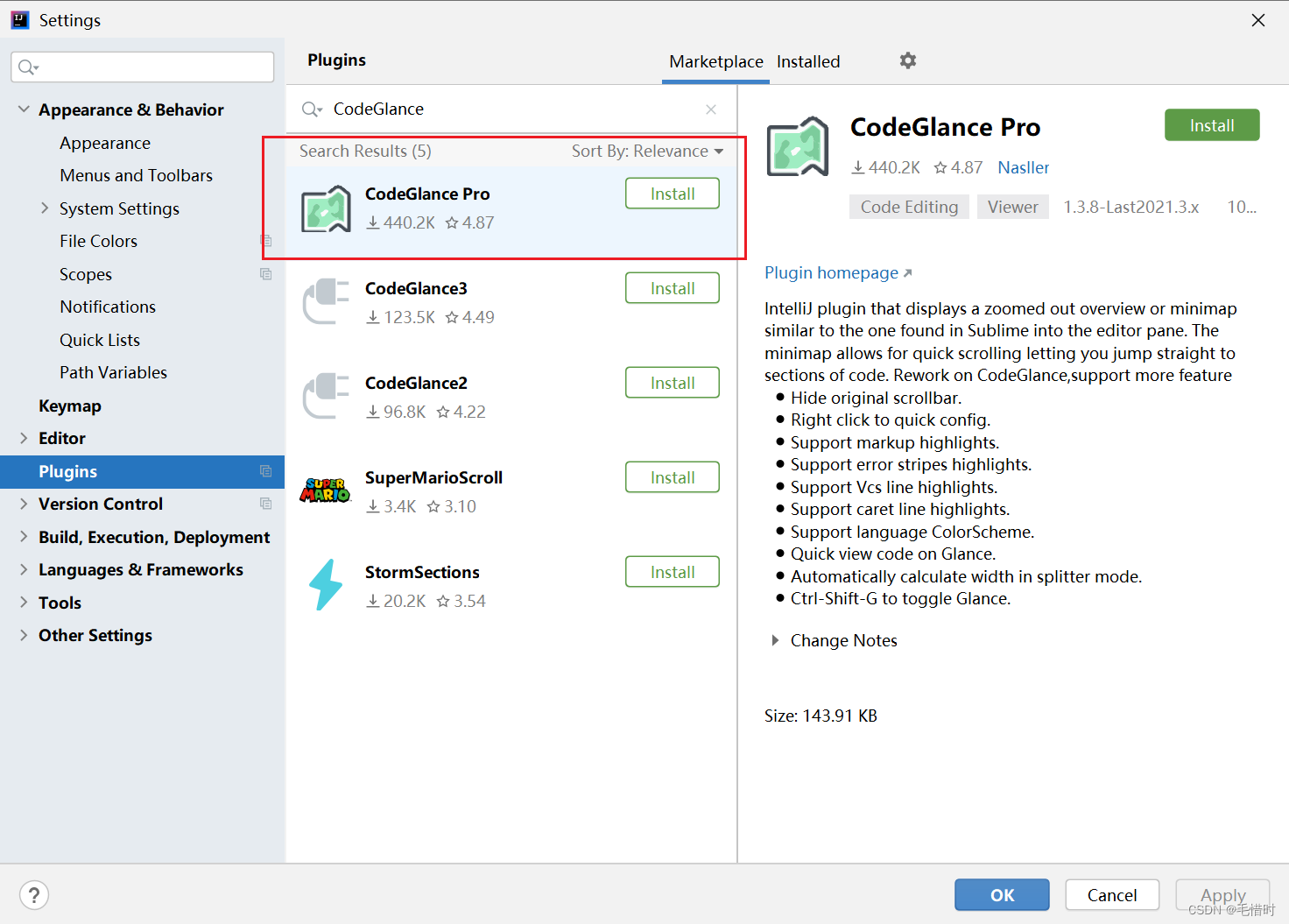Open File Colors settings
This screenshot has height=924, width=1289.
pos(99,241)
